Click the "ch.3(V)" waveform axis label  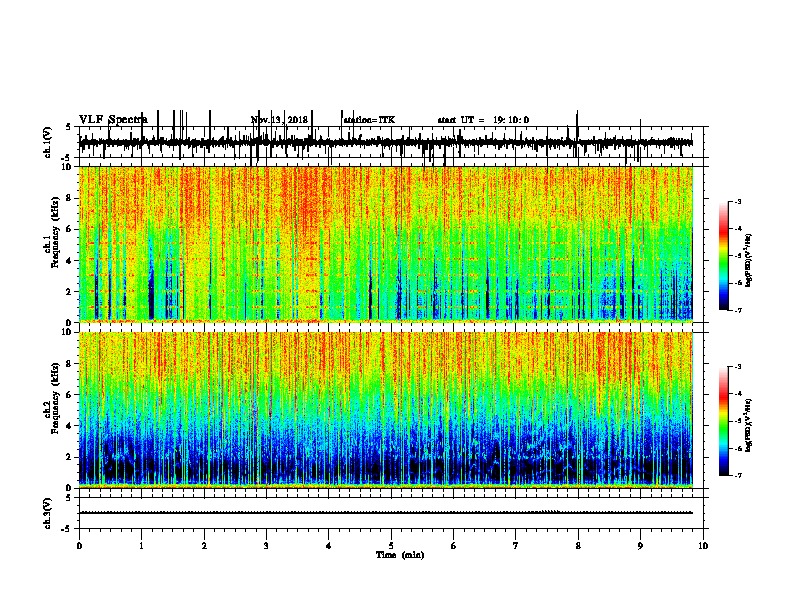click(x=47, y=513)
